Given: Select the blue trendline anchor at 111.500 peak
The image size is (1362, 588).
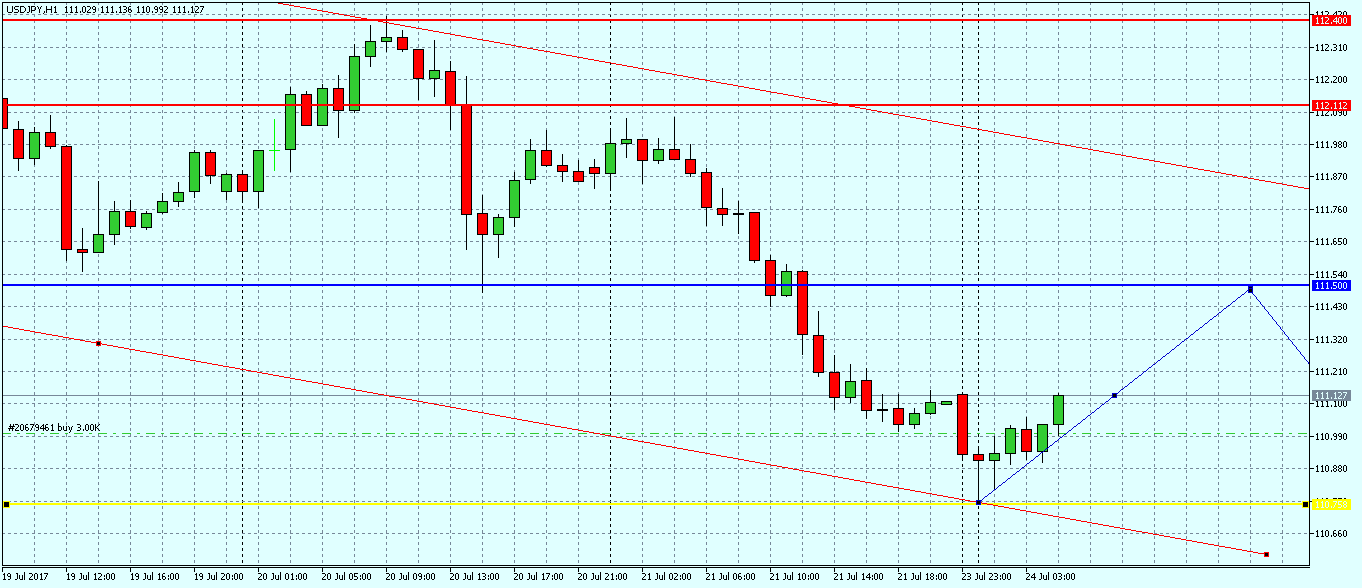Looking at the screenshot, I should [x=1250, y=290].
